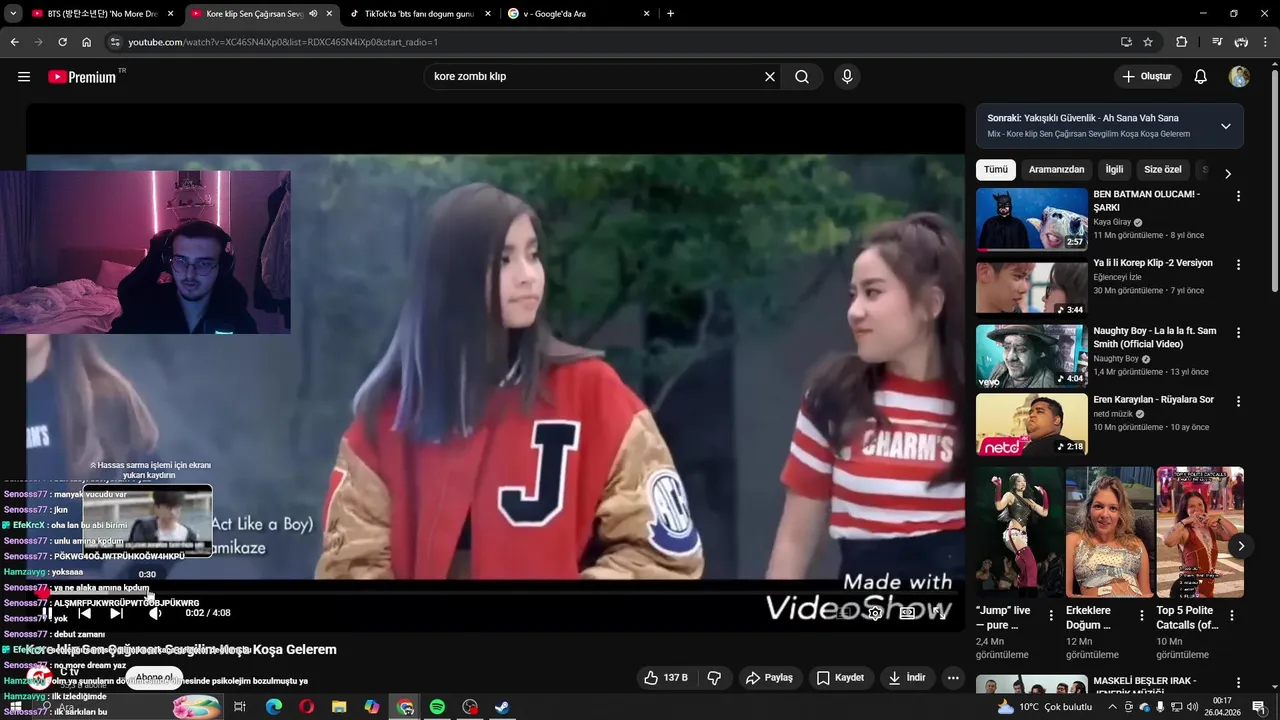Open Microsoft Edge from the taskbar
This screenshot has width=1280, height=720.
[x=274, y=707]
